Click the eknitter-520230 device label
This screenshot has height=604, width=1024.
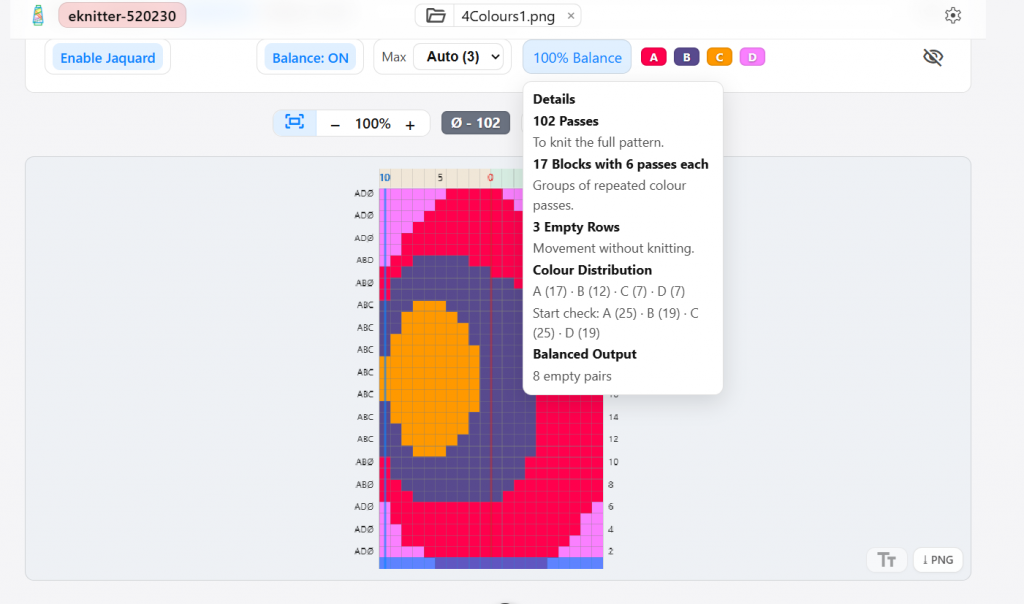click(122, 16)
